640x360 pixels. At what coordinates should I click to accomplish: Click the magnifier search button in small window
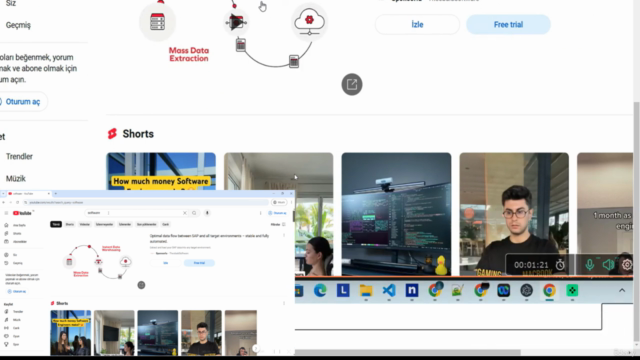194,213
